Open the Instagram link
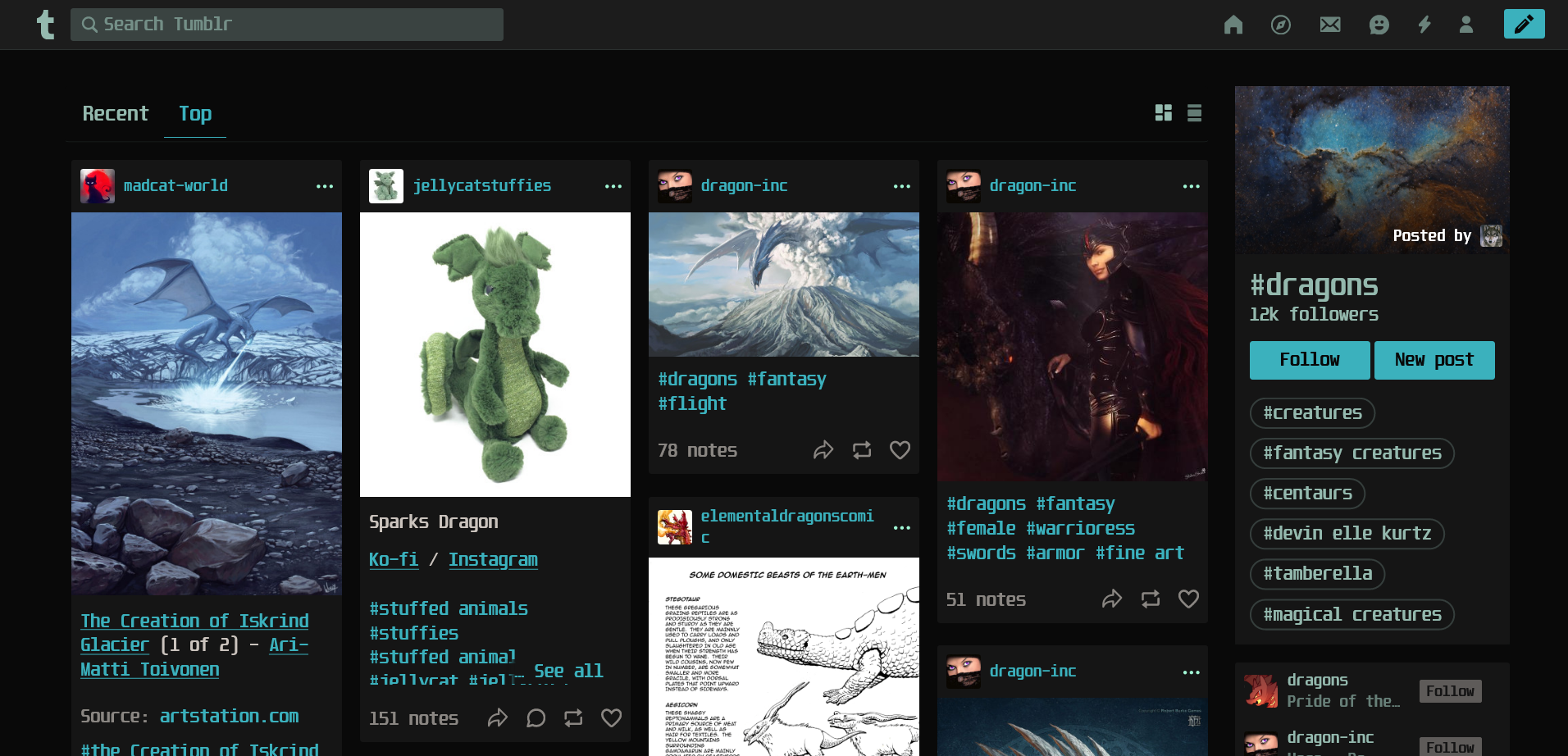Viewport: 1568px width, 756px height. pyautogui.click(x=493, y=560)
